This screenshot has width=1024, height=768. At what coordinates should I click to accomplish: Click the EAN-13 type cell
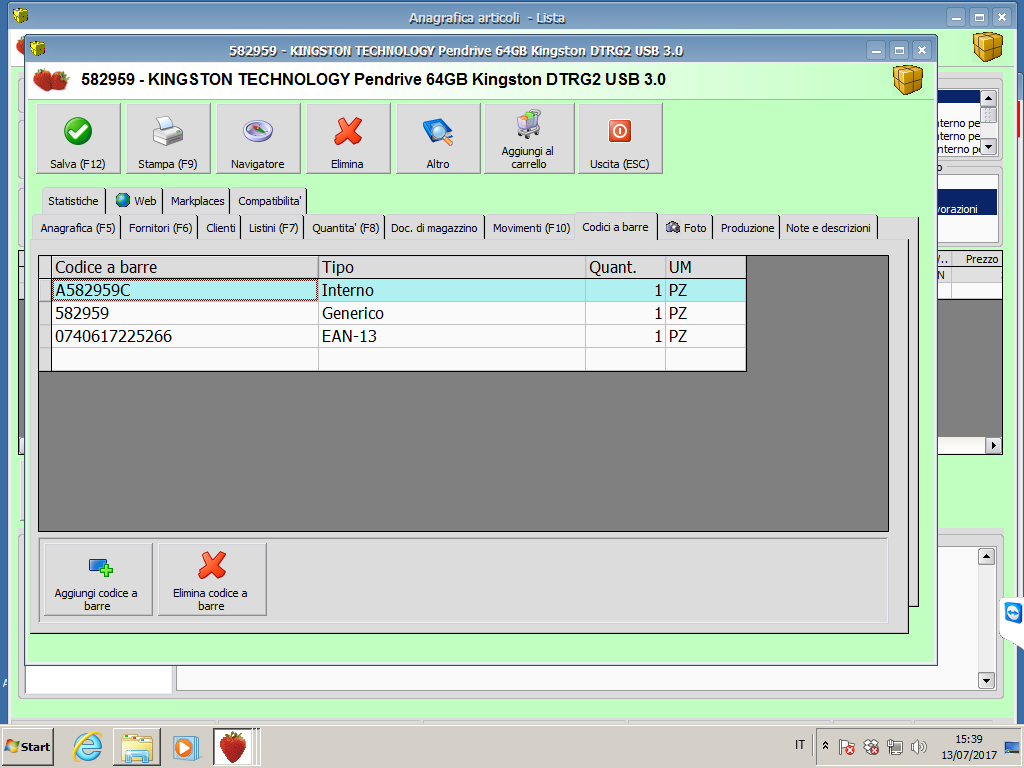pyautogui.click(x=452, y=336)
